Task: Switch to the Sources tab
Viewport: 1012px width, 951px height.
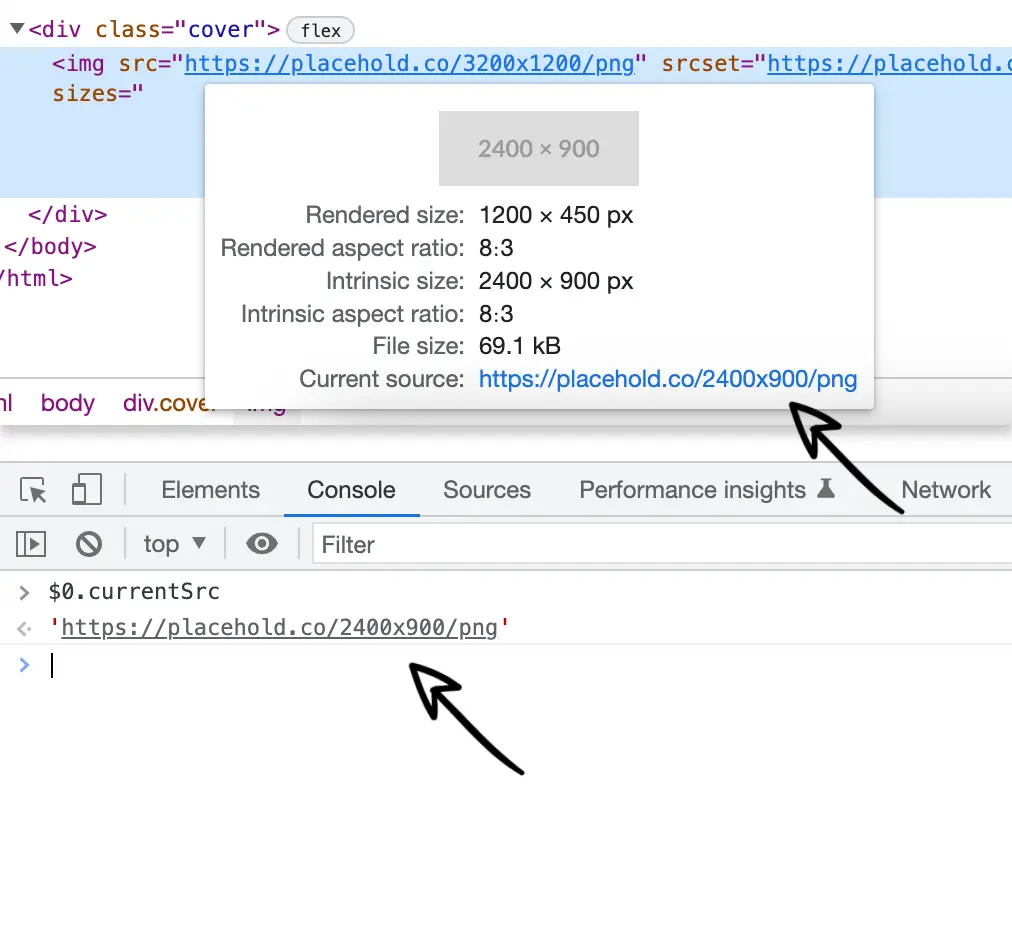Action: tap(486, 490)
